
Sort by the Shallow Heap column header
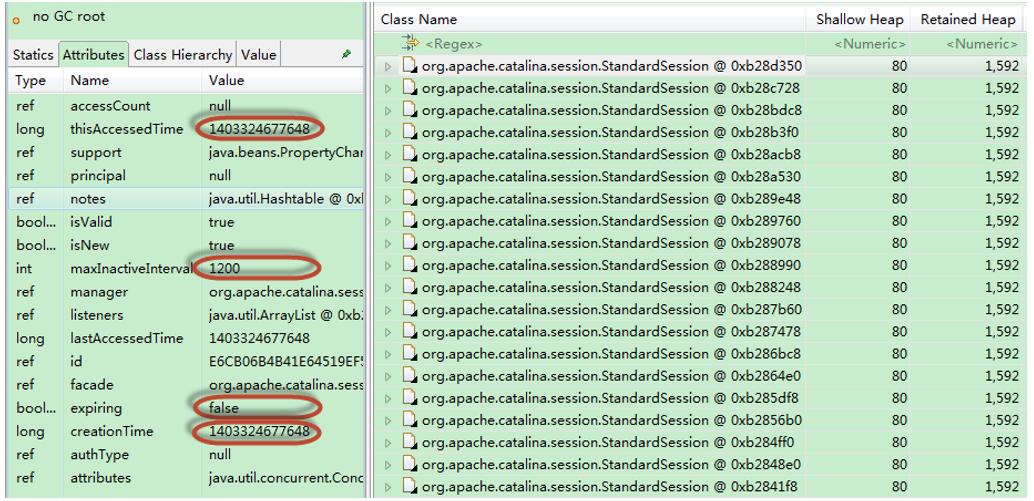[859, 19]
